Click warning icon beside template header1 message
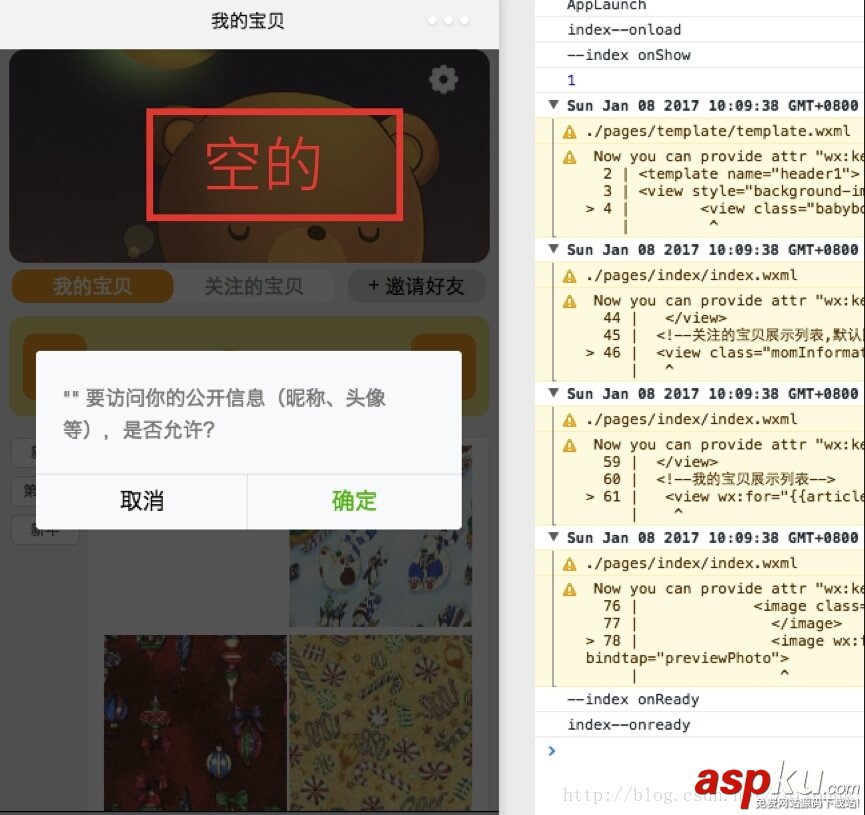 (x=569, y=158)
